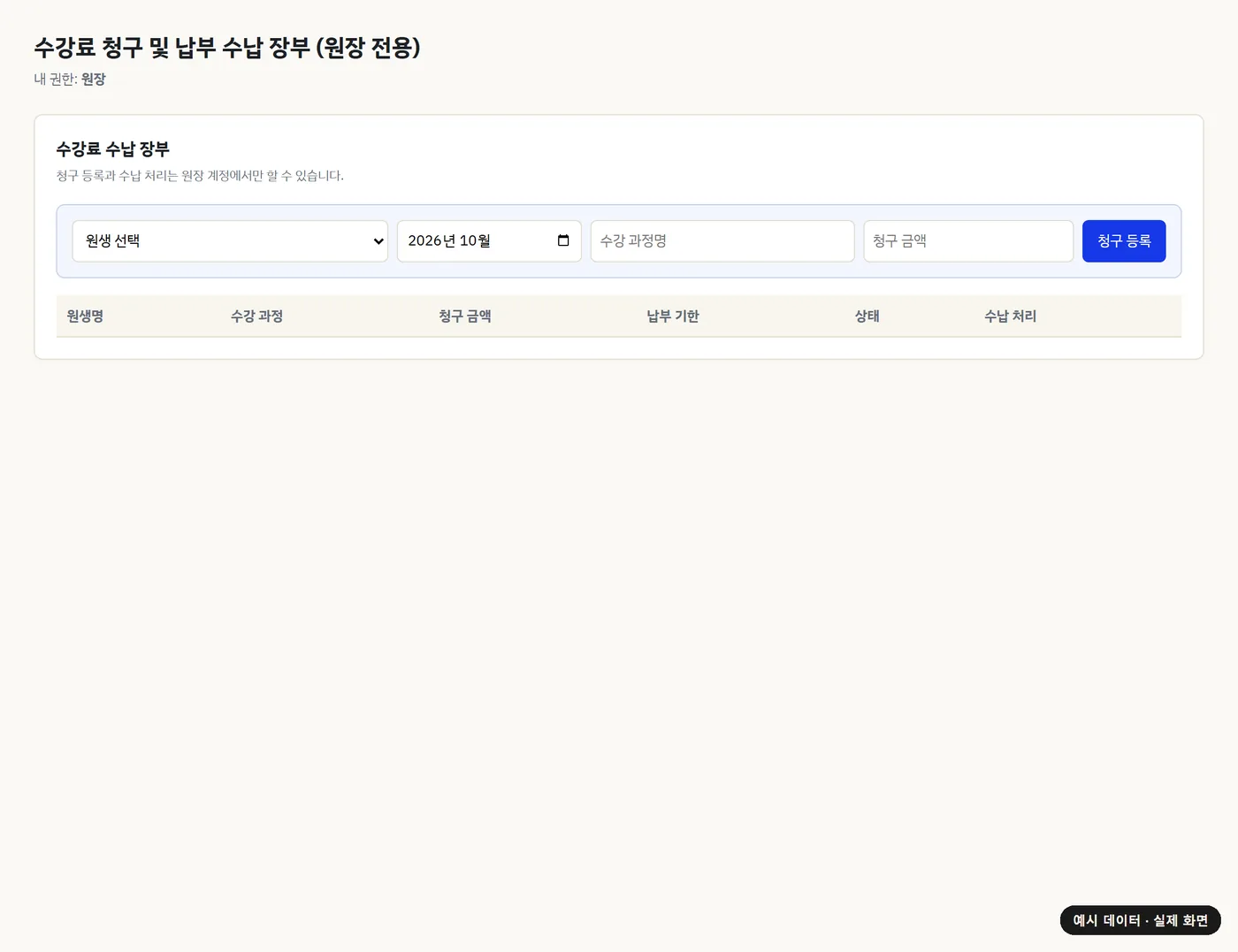Click the 청구 등록 button

click(x=1124, y=241)
